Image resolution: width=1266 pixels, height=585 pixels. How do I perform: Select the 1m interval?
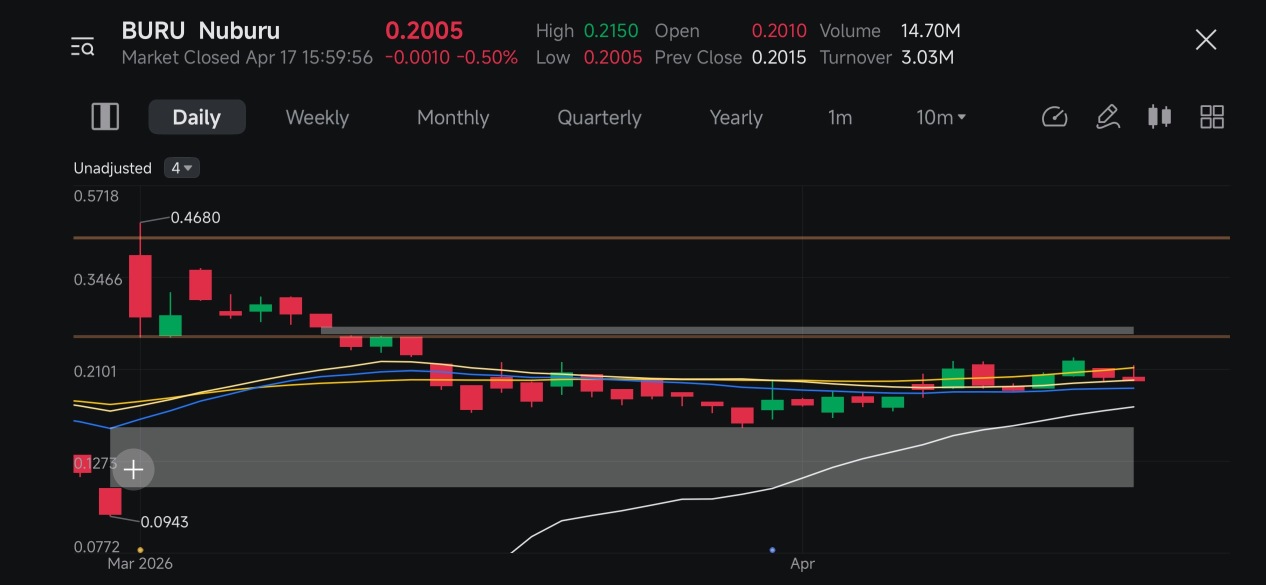(x=840, y=117)
